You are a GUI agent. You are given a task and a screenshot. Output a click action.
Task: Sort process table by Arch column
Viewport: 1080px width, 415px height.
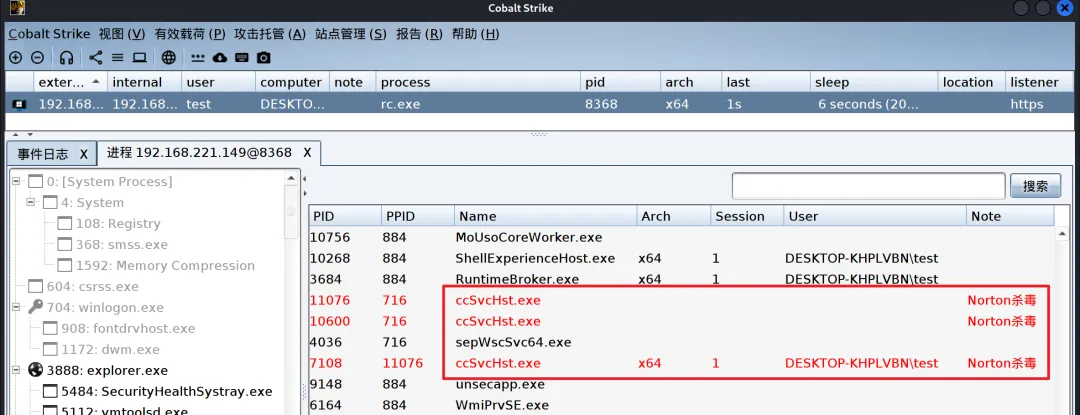click(x=674, y=216)
